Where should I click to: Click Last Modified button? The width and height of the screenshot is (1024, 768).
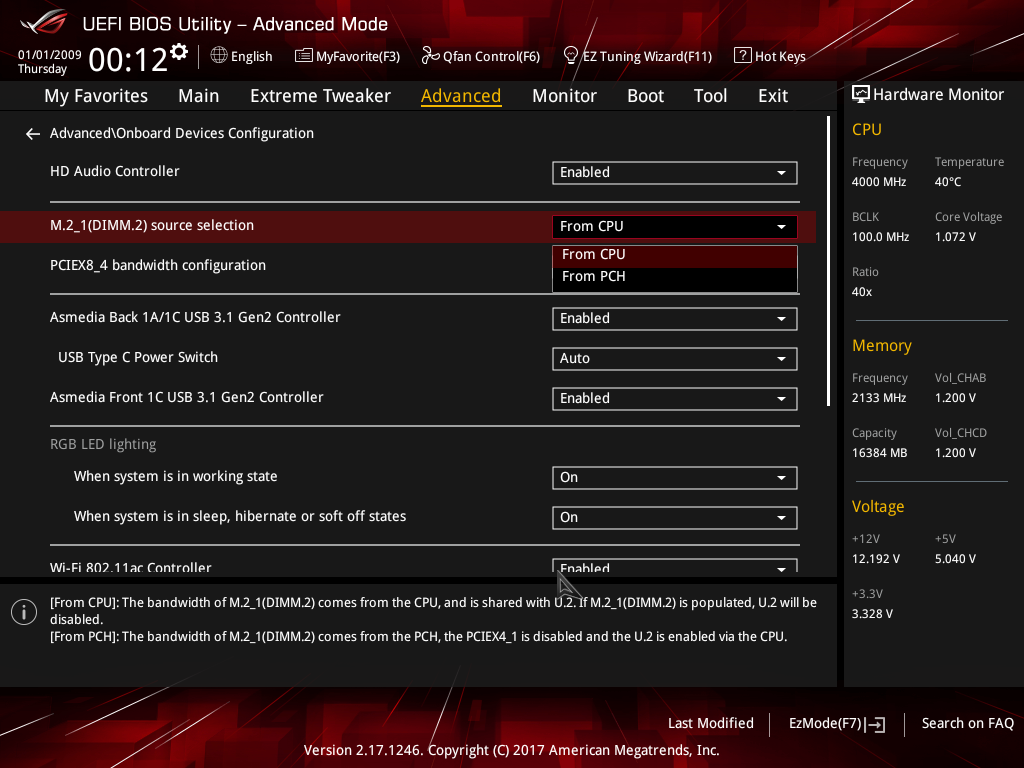(x=711, y=724)
